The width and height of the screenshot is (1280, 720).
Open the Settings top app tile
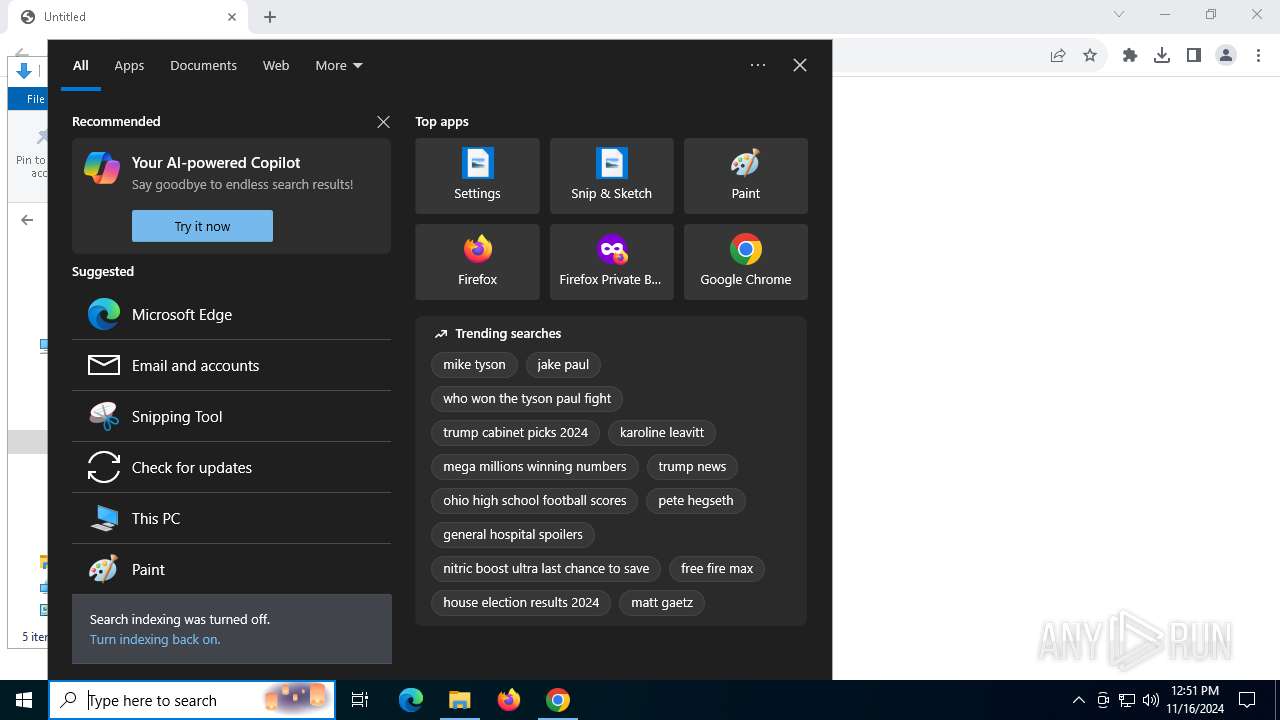(477, 176)
